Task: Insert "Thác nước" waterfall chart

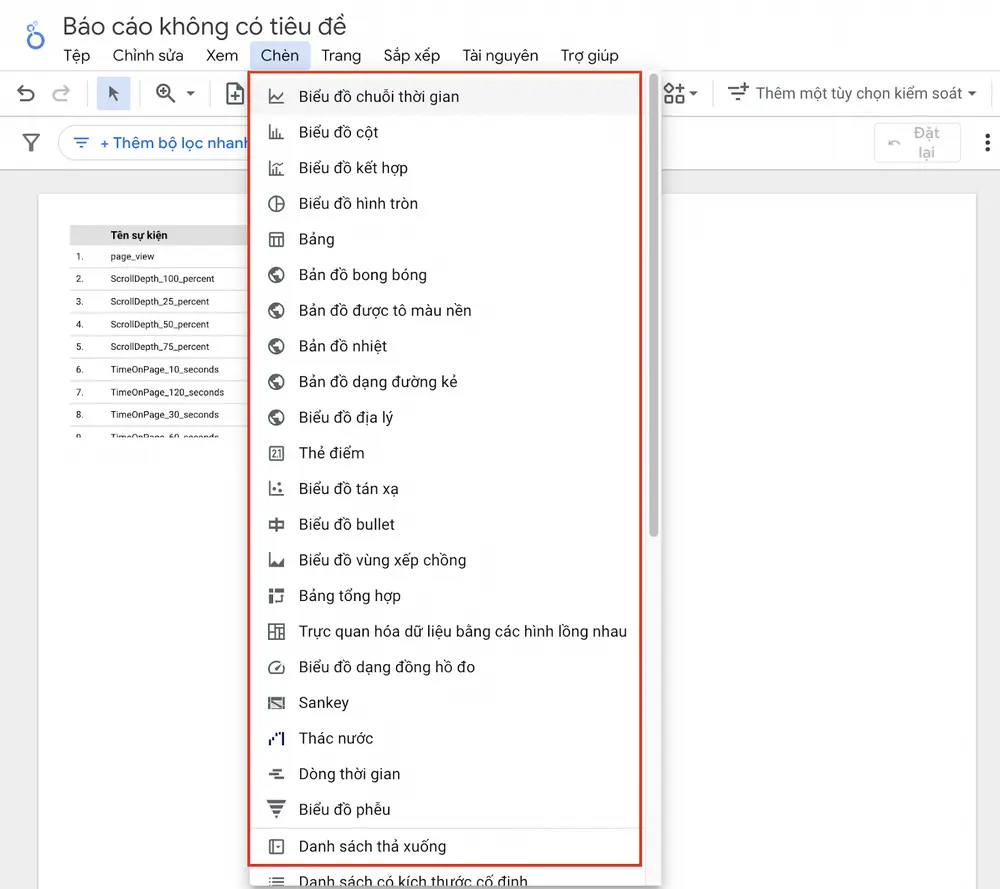Action: pyautogui.click(x=445, y=738)
